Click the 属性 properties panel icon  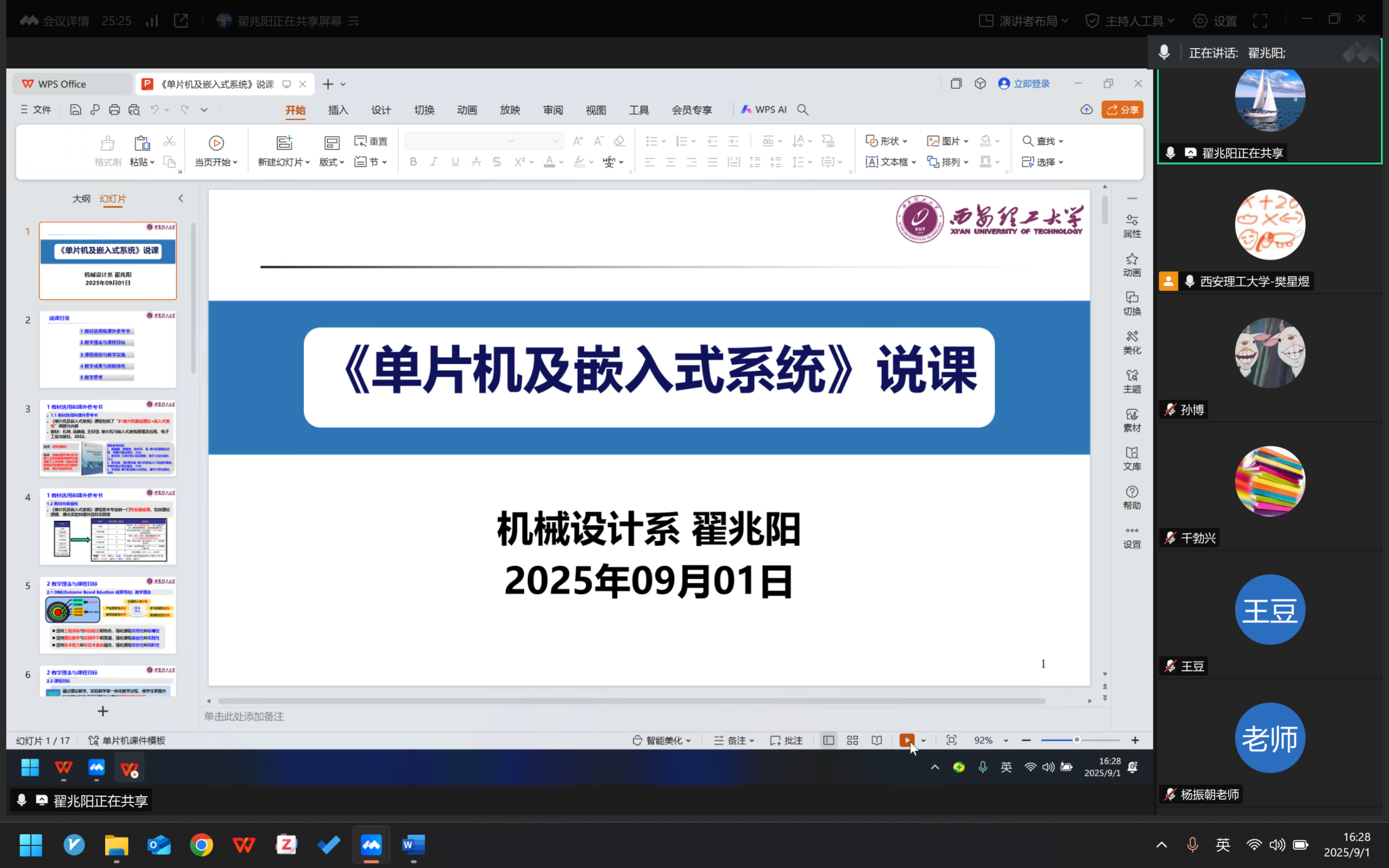(x=1131, y=226)
